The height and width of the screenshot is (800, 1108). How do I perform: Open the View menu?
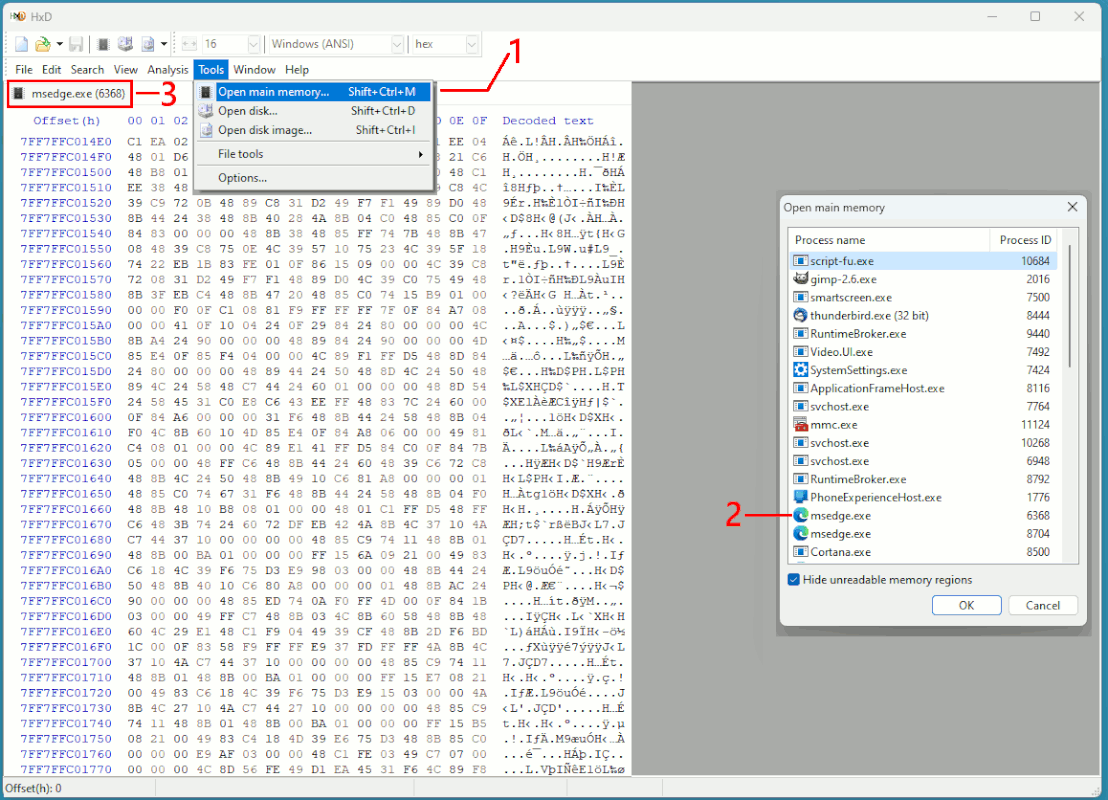click(x=125, y=69)
